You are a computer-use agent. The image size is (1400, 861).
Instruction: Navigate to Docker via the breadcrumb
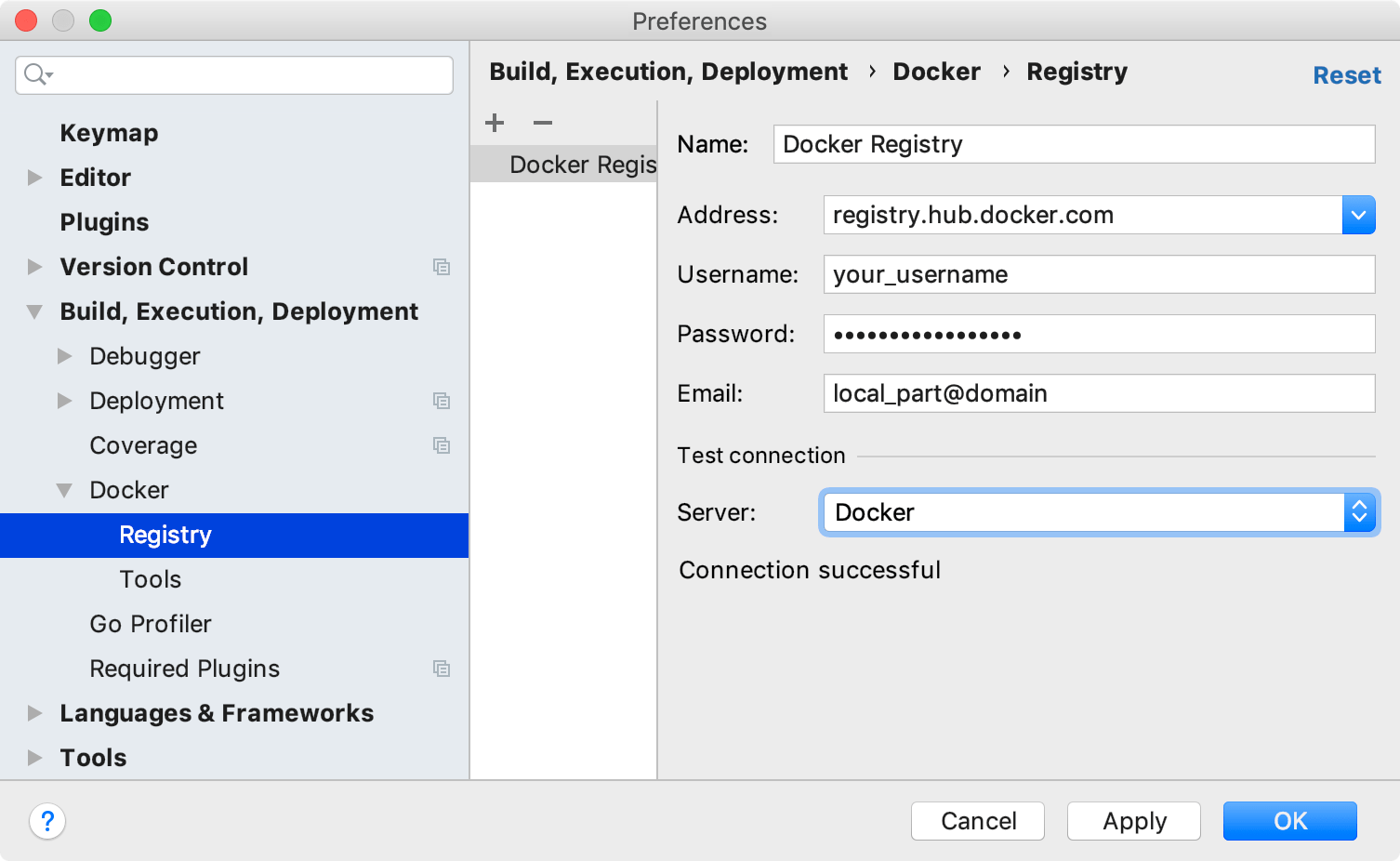pos(936,71)
